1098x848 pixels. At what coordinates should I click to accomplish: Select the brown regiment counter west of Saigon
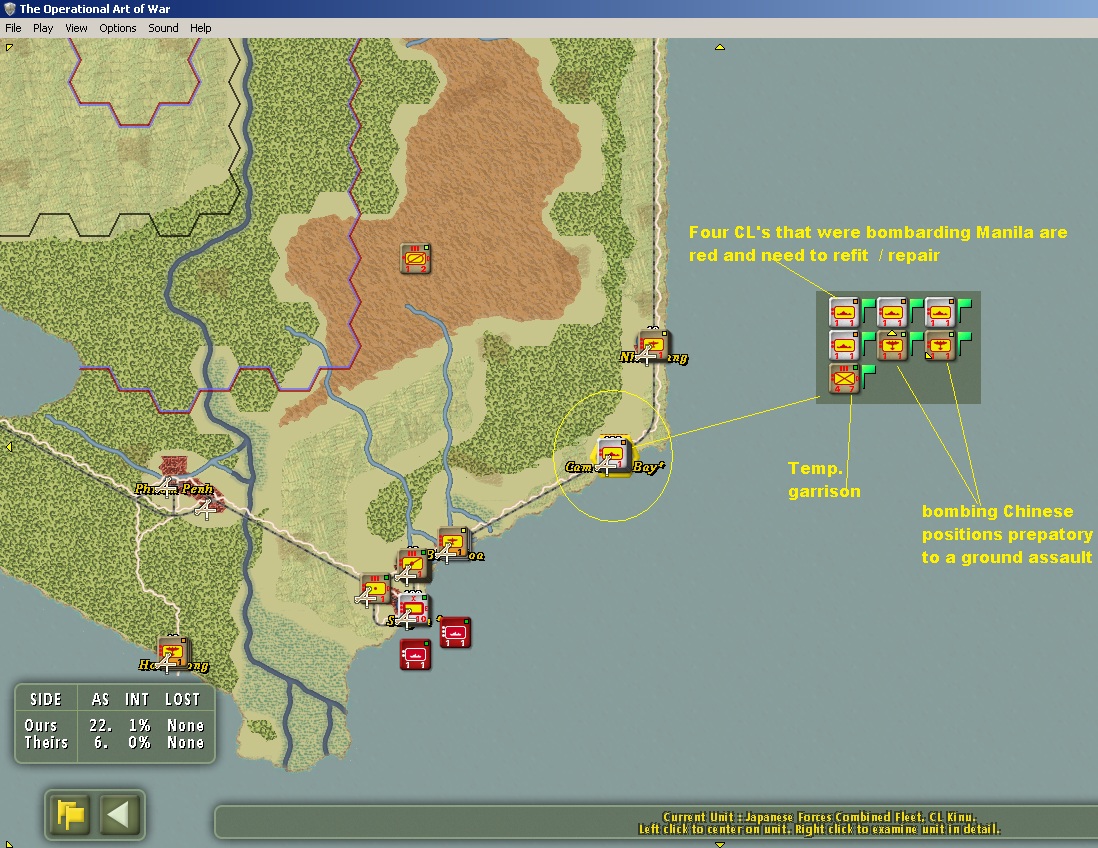pos(375,588)
